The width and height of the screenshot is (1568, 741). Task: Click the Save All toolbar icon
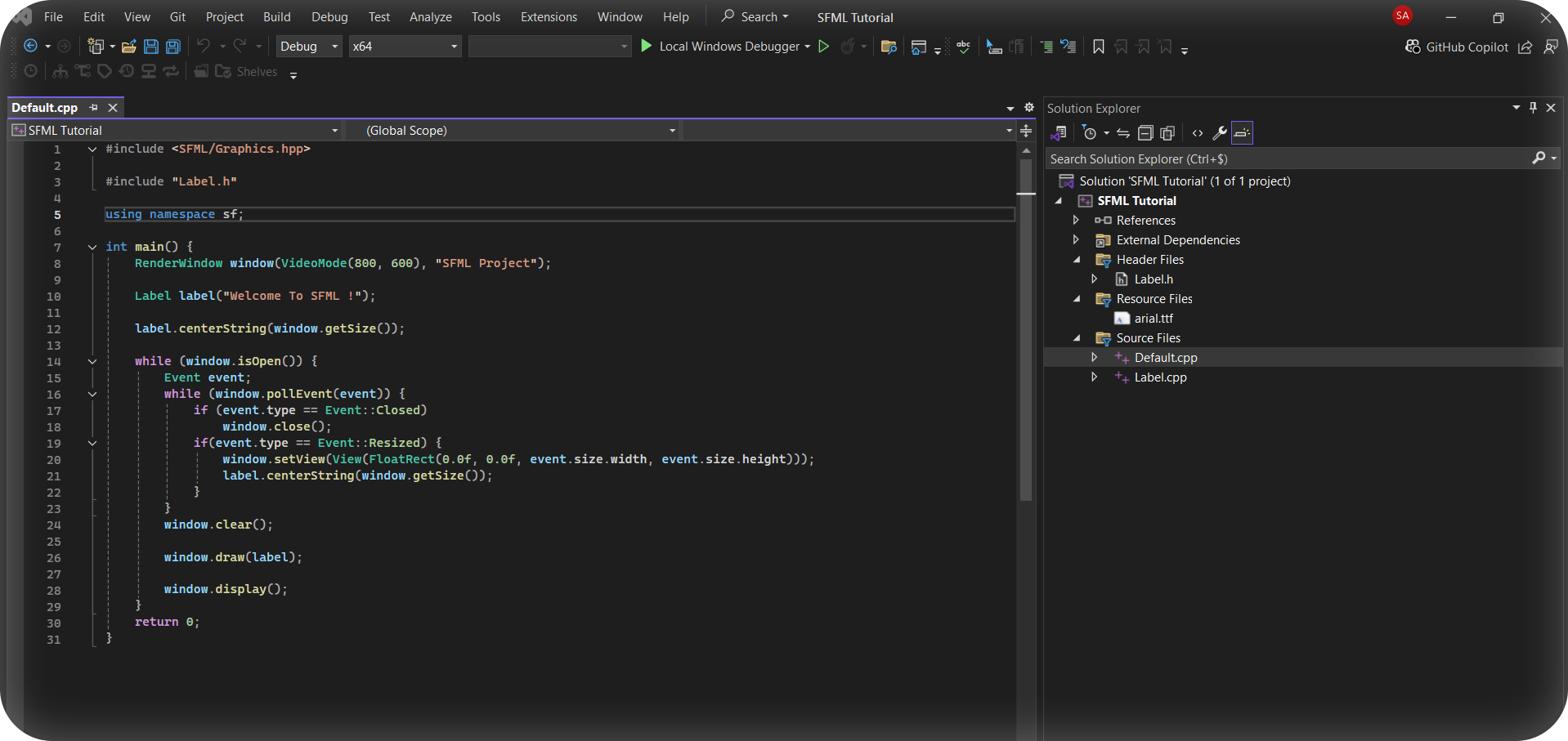click(x=173, y=47)
